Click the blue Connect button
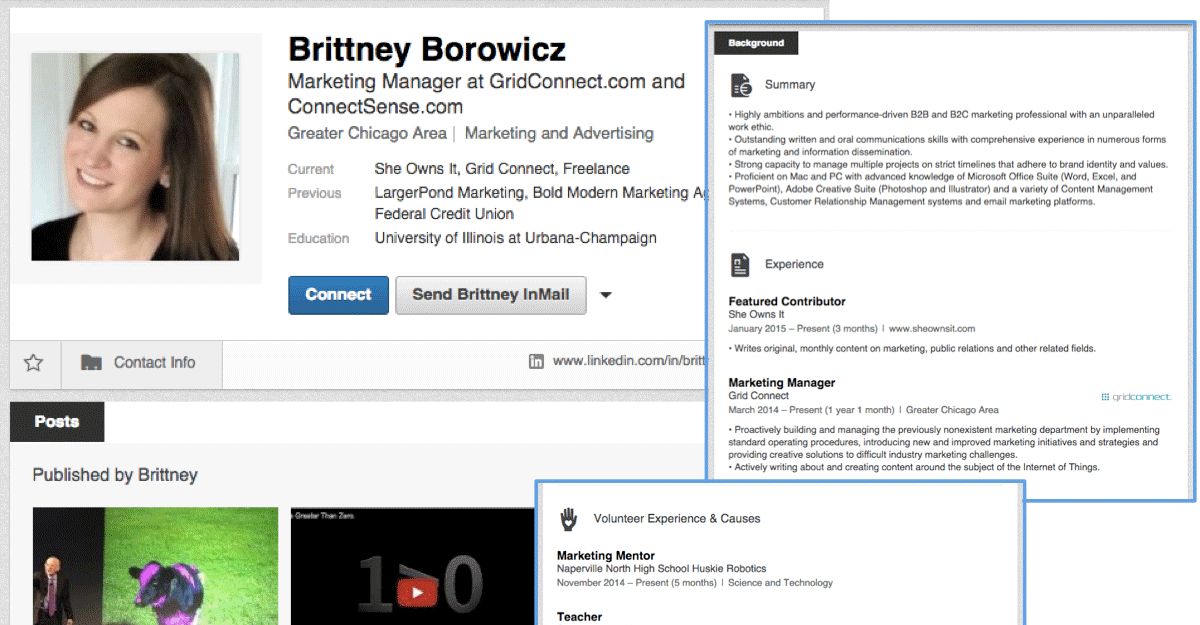 click(338, 295)
